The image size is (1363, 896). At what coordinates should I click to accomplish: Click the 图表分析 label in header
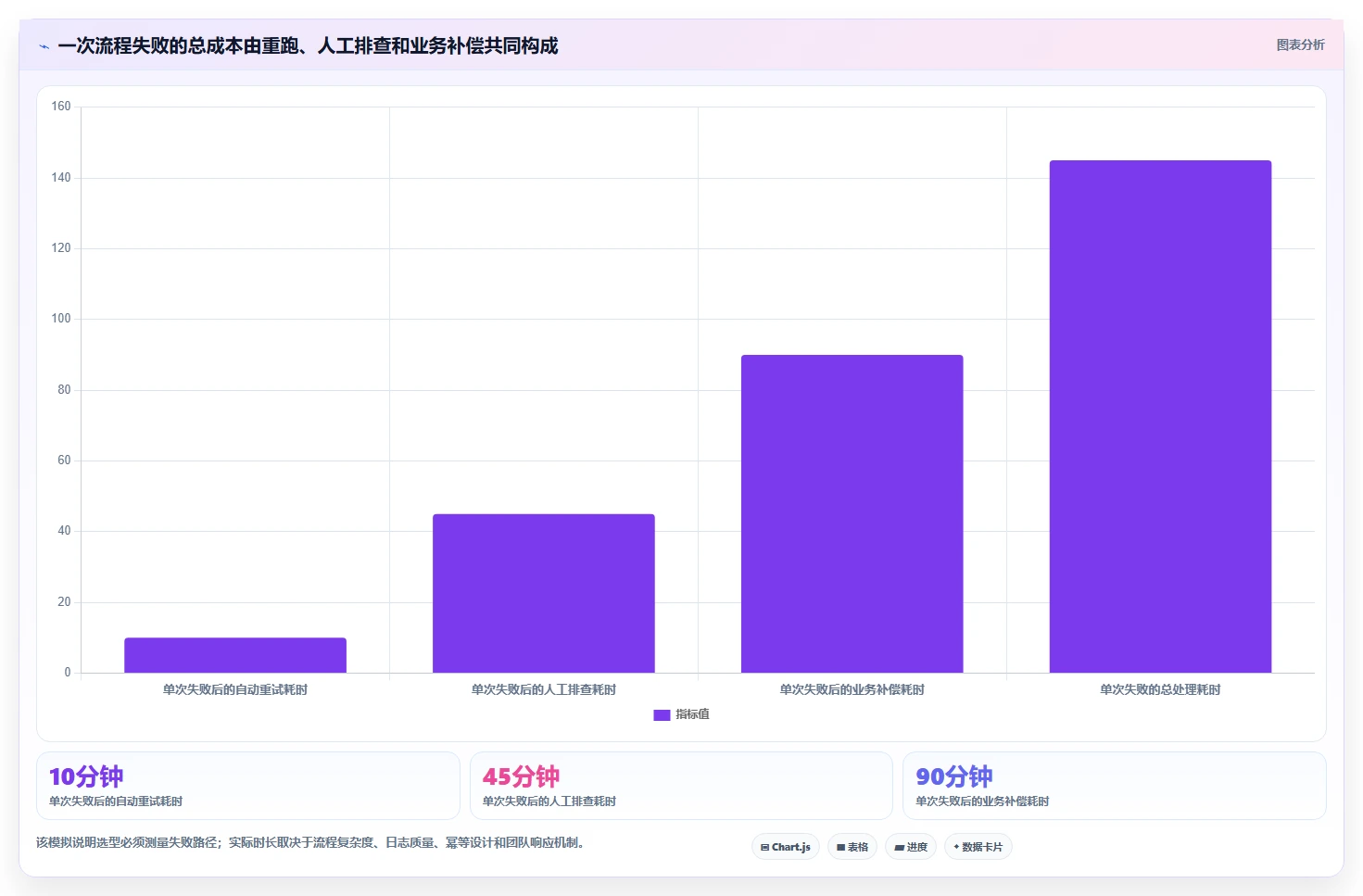click(1300, 44)
